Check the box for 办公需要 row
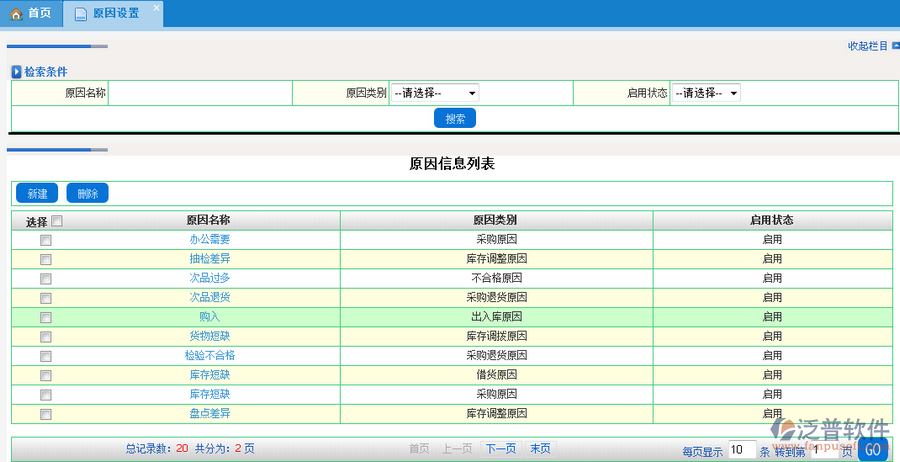Viewport: 900px width, 462px height. click(45, 241)
